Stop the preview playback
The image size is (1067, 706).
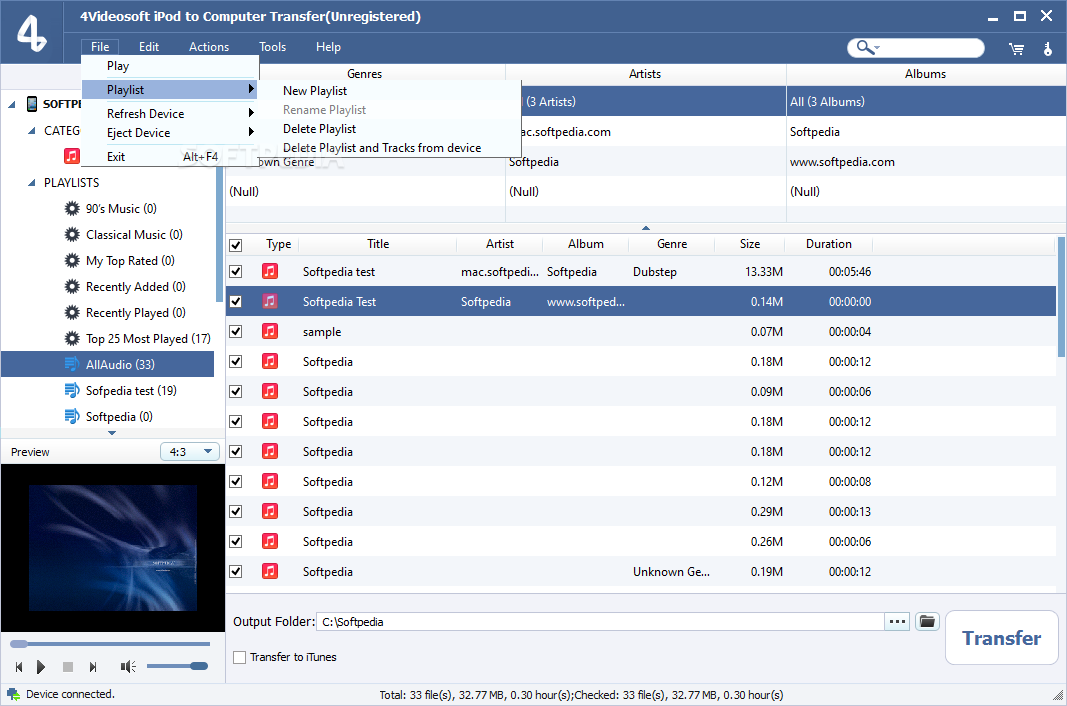67,667
